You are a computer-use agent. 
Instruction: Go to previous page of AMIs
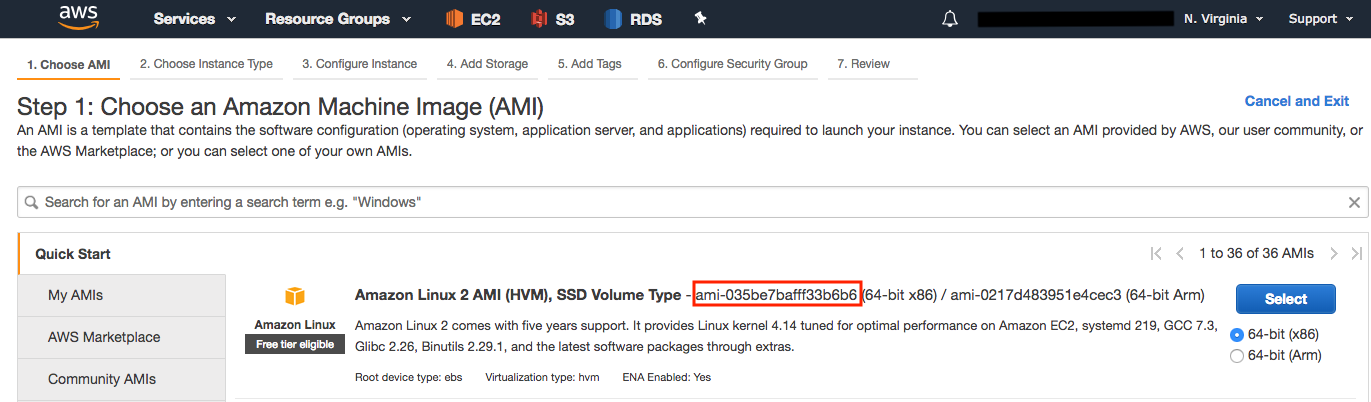(x=1180, y=253)
